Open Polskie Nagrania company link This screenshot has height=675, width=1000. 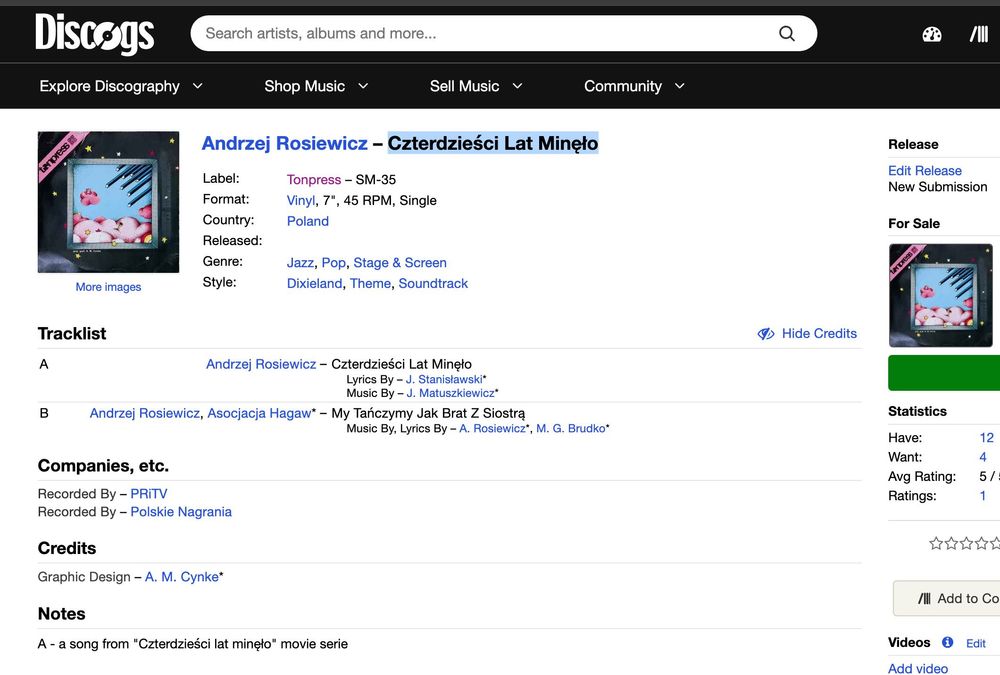pyautogui.click(x=181, y=512)
